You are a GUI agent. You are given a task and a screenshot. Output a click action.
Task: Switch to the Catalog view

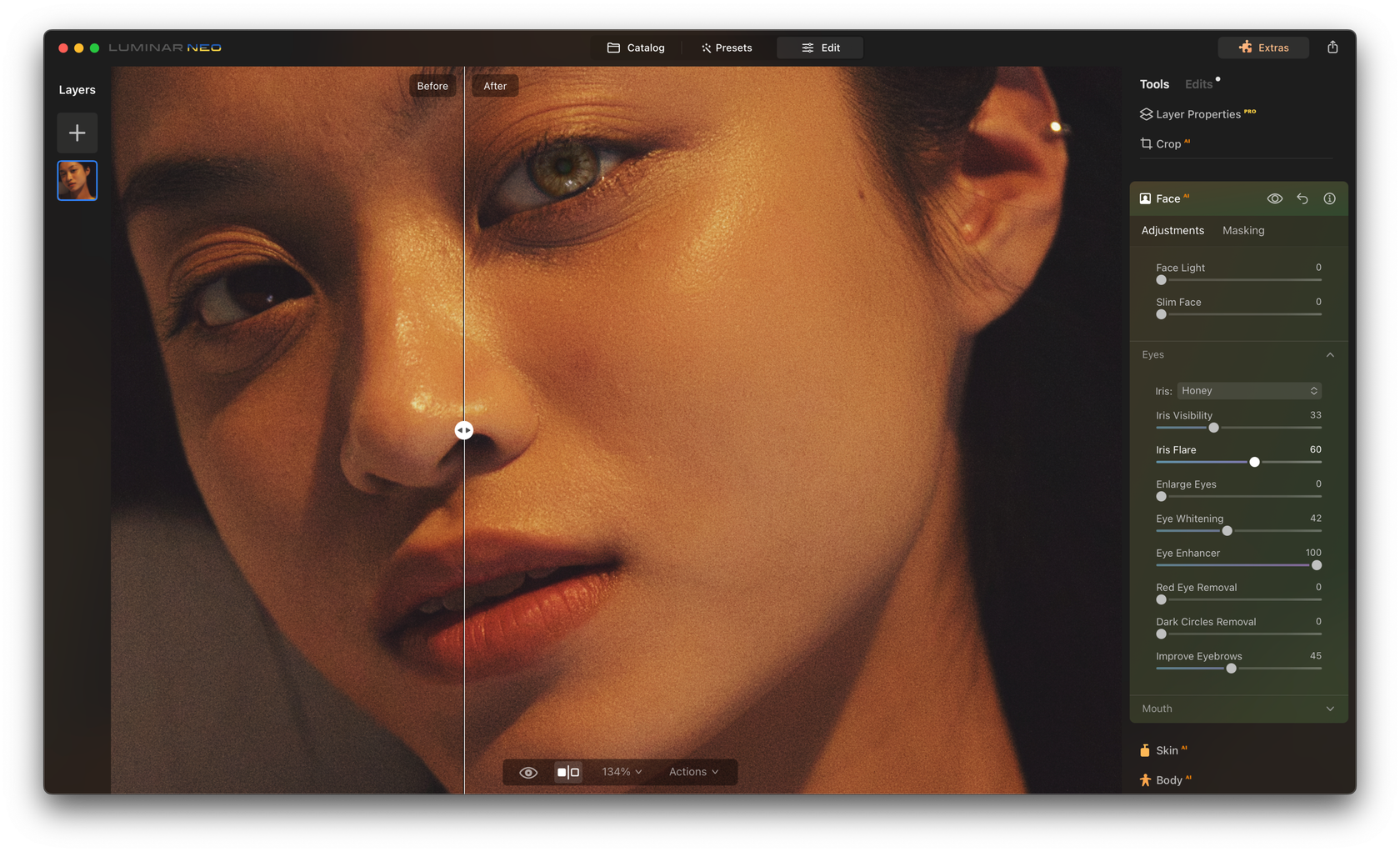tap(636, 48)
